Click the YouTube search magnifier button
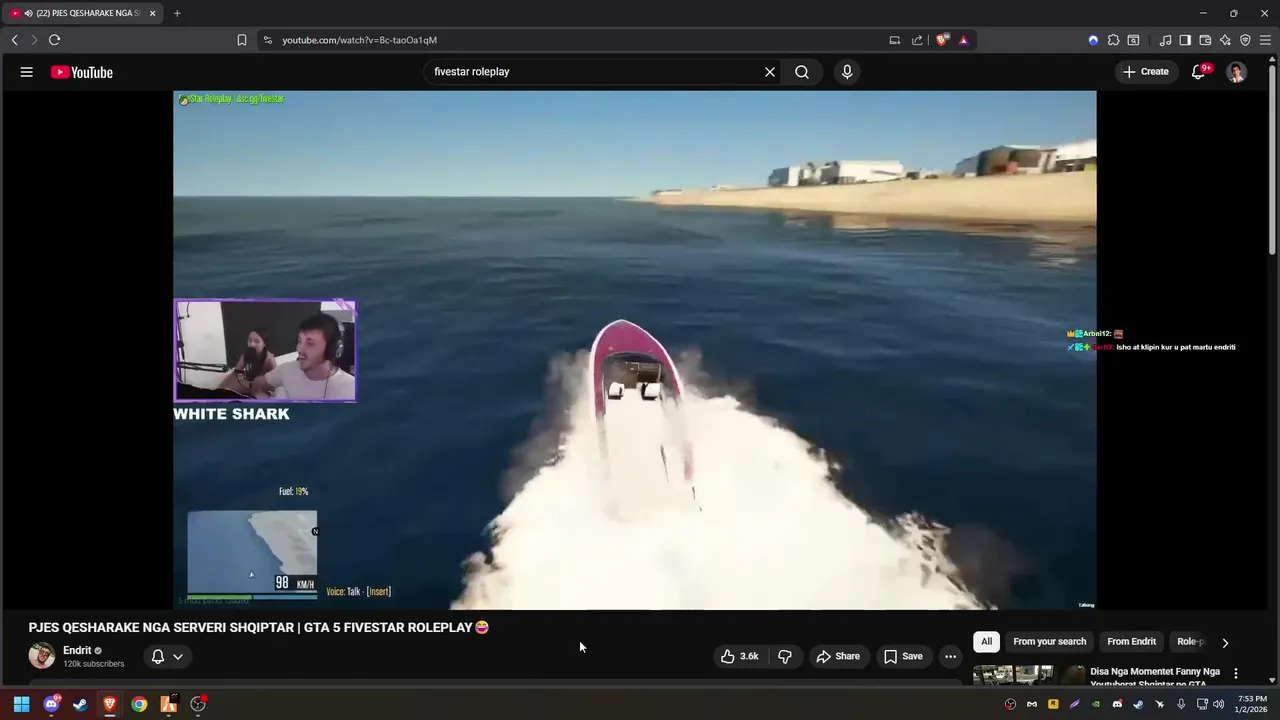This screenshot has width=1280, height=720. (x=802, y=72)
